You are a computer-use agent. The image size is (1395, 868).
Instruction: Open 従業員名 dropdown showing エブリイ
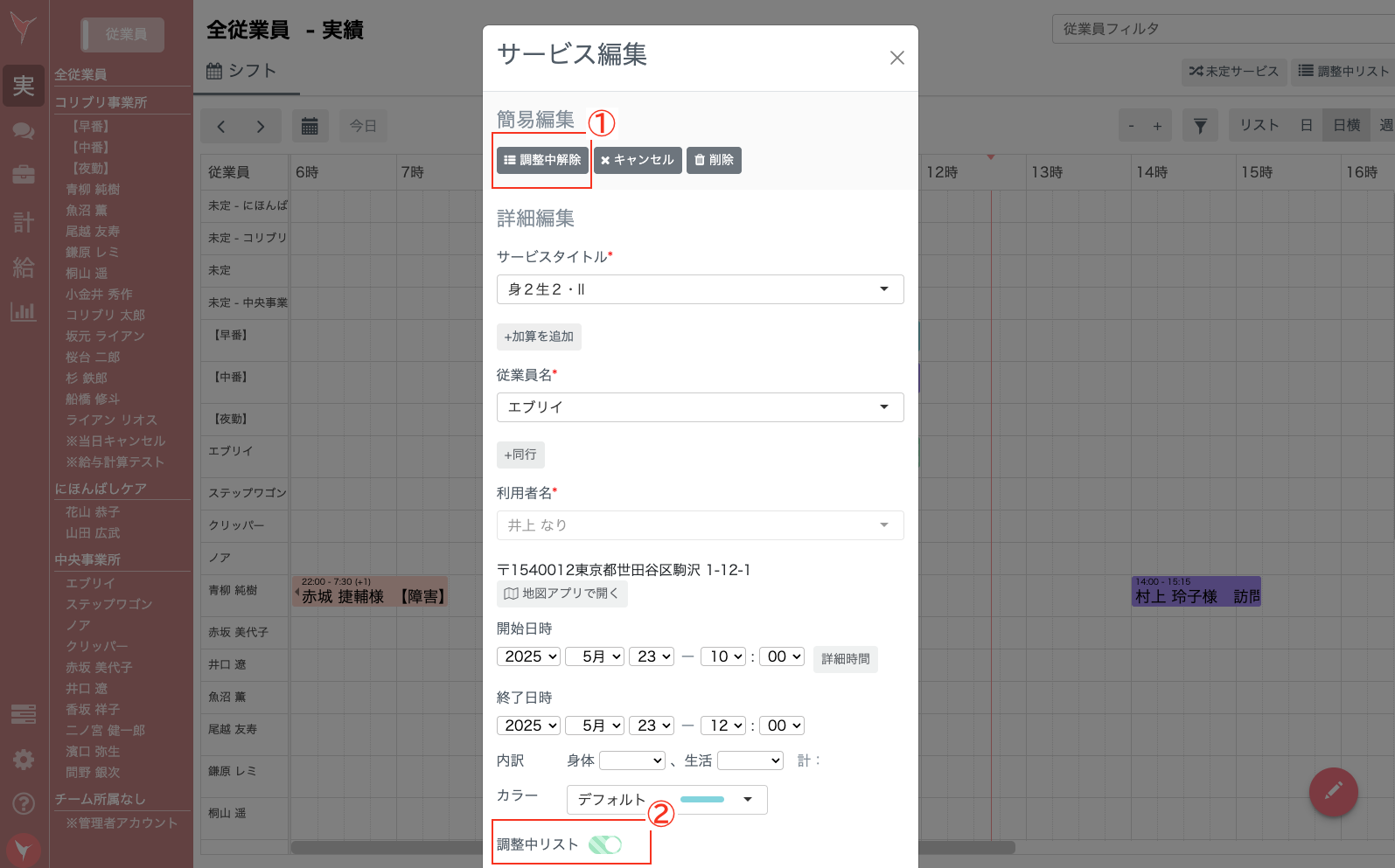(700, 407)
